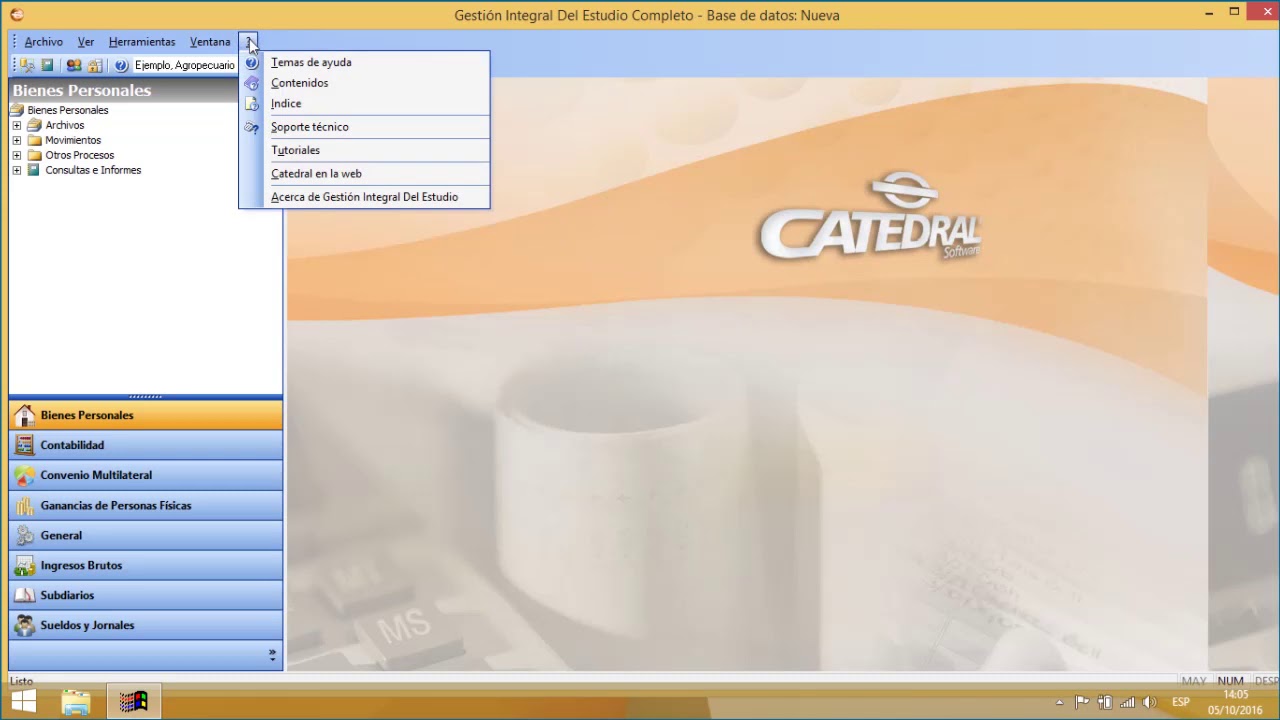
Task: Open the Ingresos Brutos module
Action: [146, 565]
